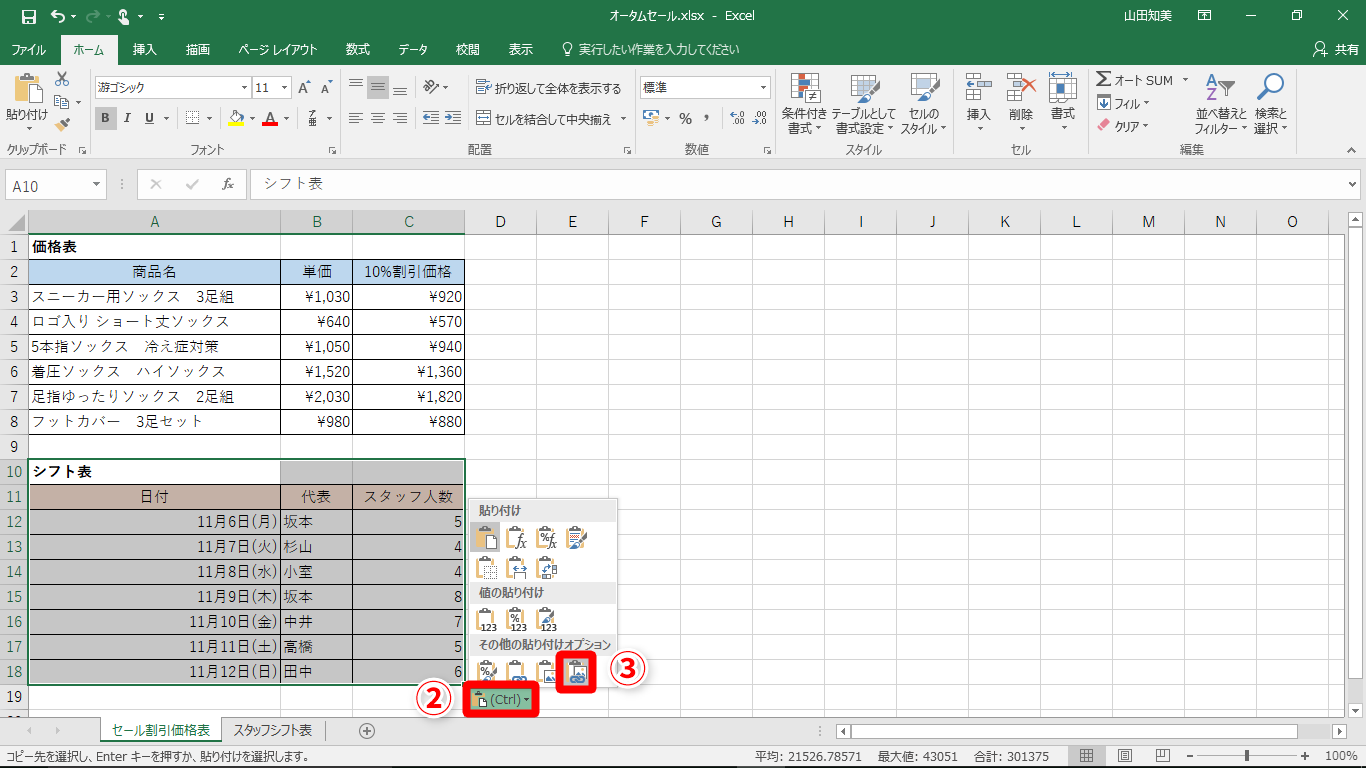Click the Cut scissors icon
1366x768 pixels.
point(62,79)
